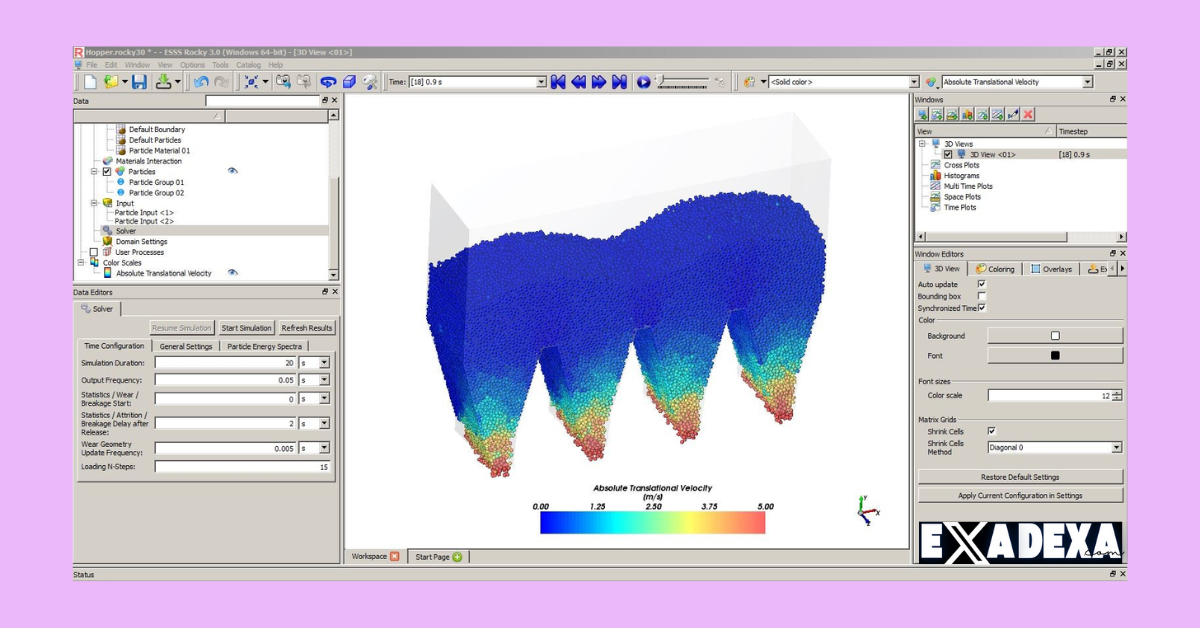Check the User Processes checkbox
Screen dimensions: 1200x628
[x=94, y=252]
